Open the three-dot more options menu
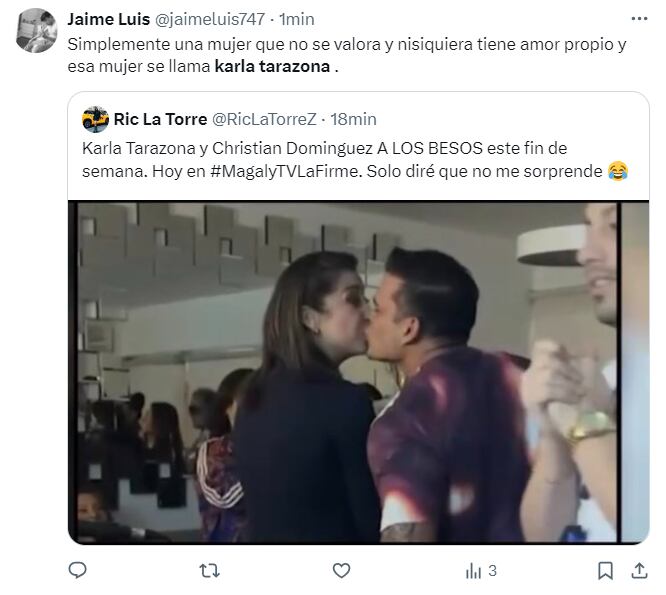The width and height of the screenshot is (666, 595). pos(639,19)
